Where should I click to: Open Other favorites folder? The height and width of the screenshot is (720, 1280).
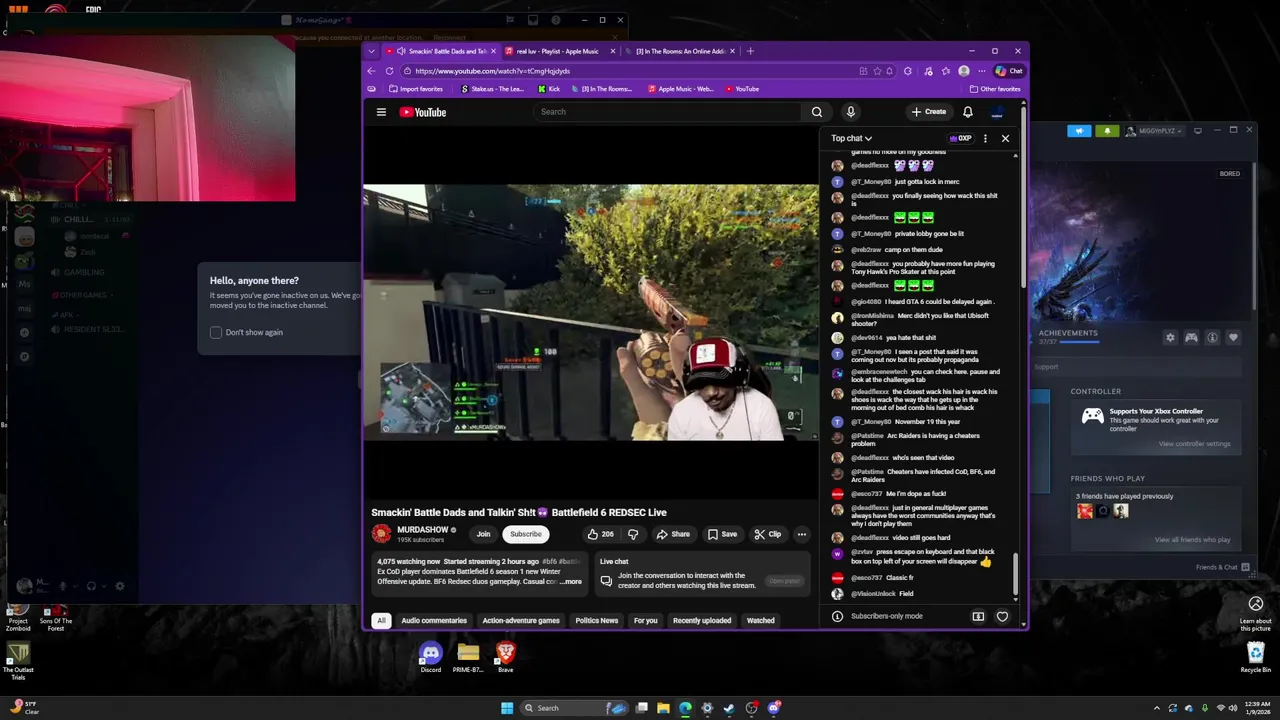(995, 89)
